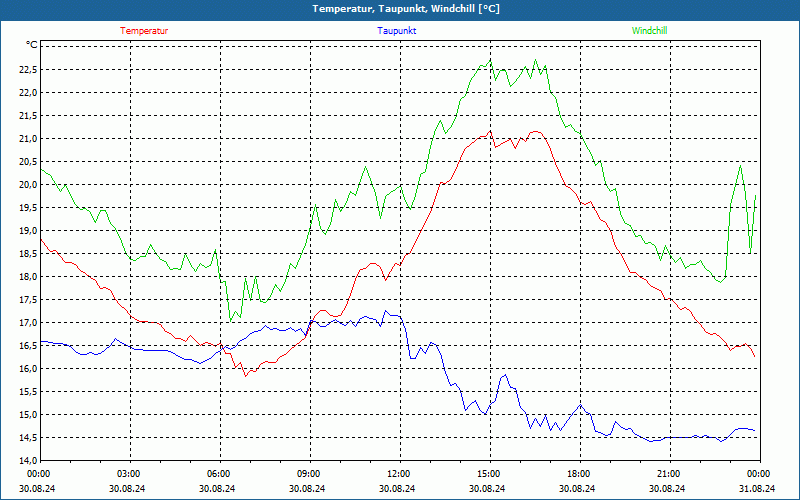Click the 18,5 y-axis value
The height and width of the screenshot is (500, 800).
(x=28, y=254)
